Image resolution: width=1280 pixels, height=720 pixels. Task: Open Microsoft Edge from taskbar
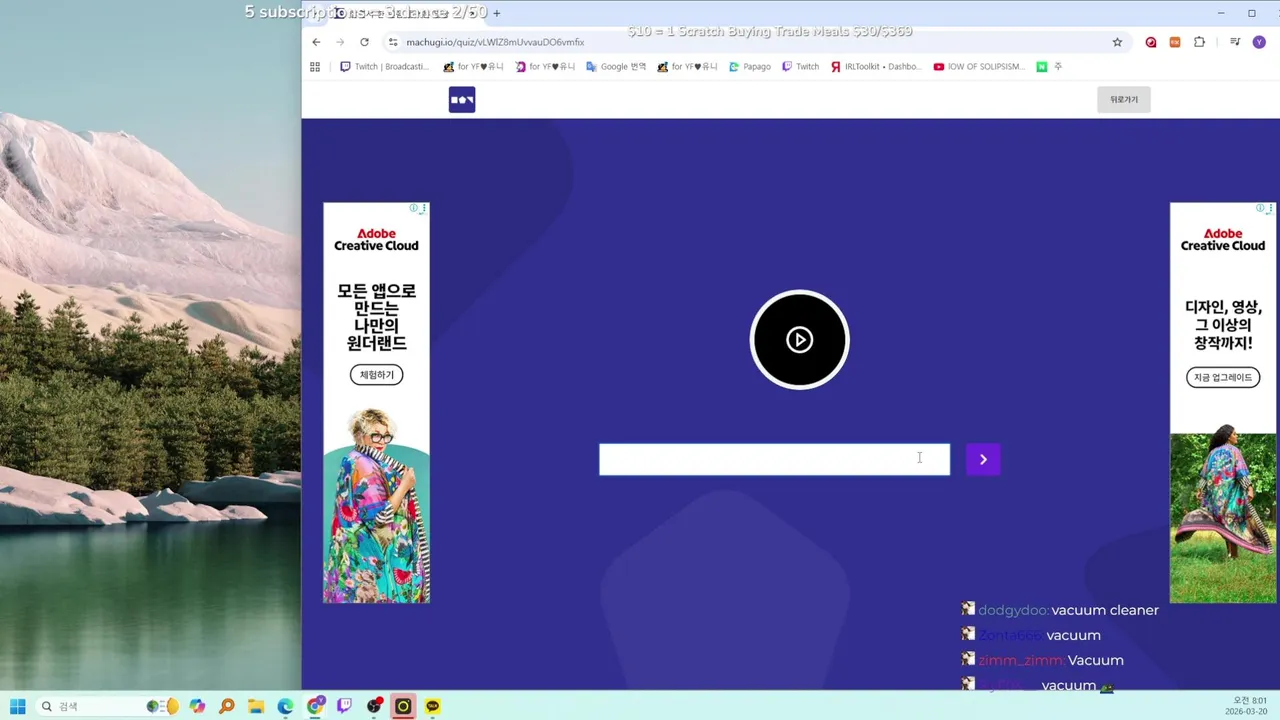(x=285, y=706)
